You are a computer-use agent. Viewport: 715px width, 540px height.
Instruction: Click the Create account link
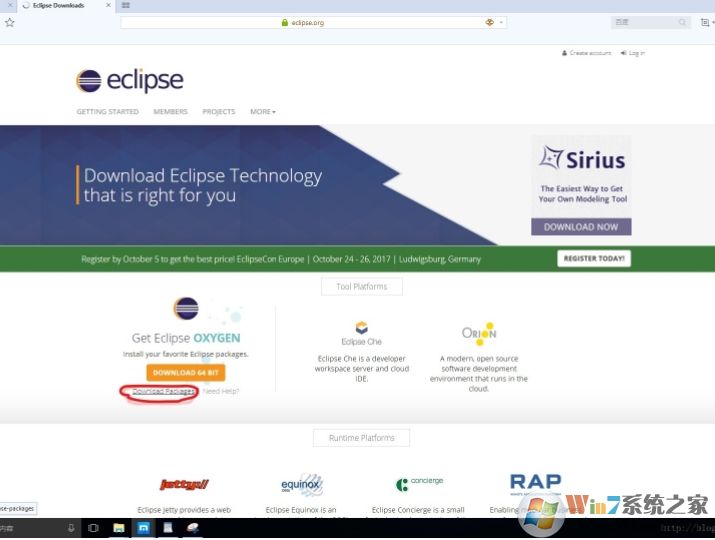click(587, 53)
